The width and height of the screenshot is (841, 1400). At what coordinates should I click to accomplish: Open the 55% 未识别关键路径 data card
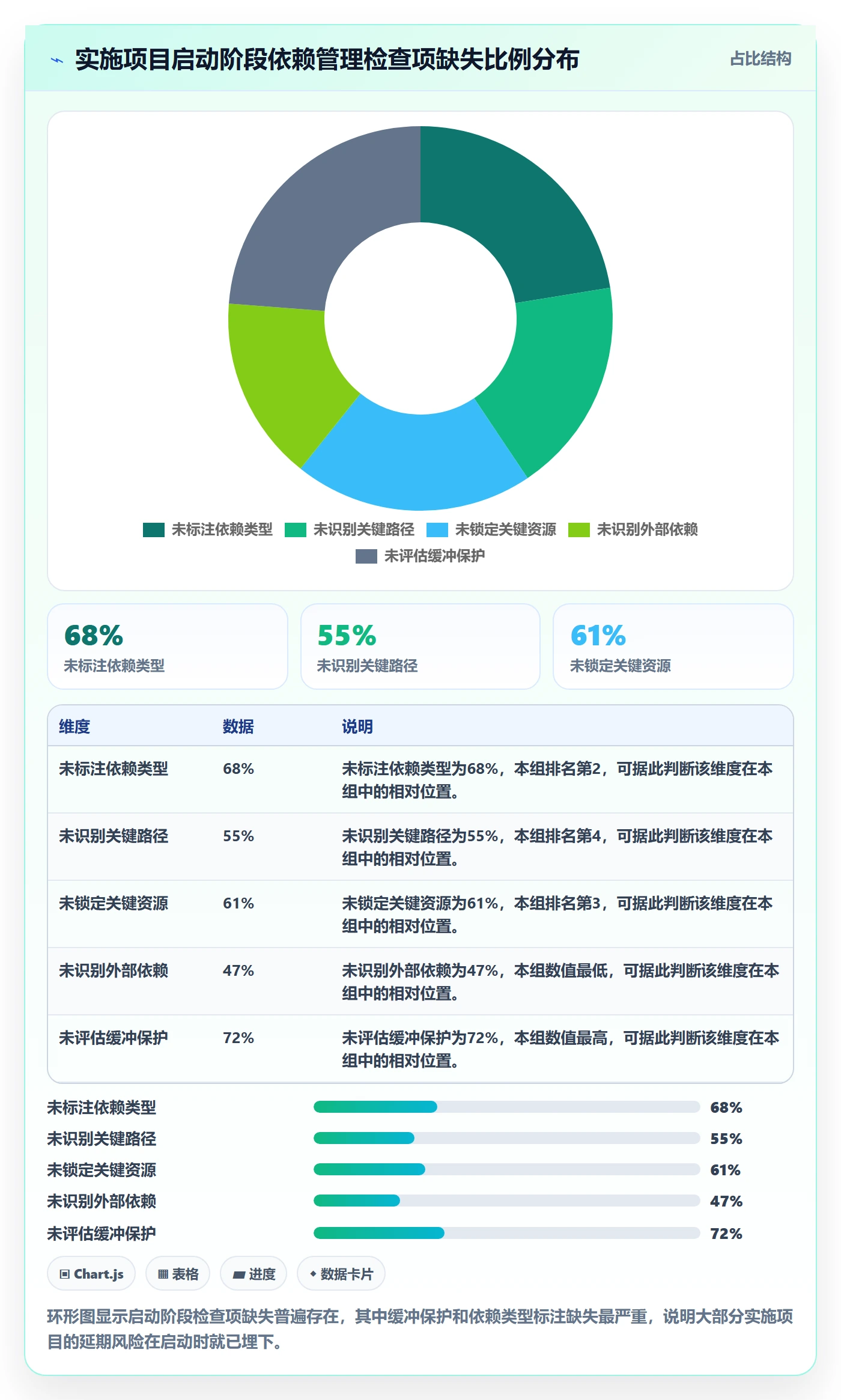(421, 647)
